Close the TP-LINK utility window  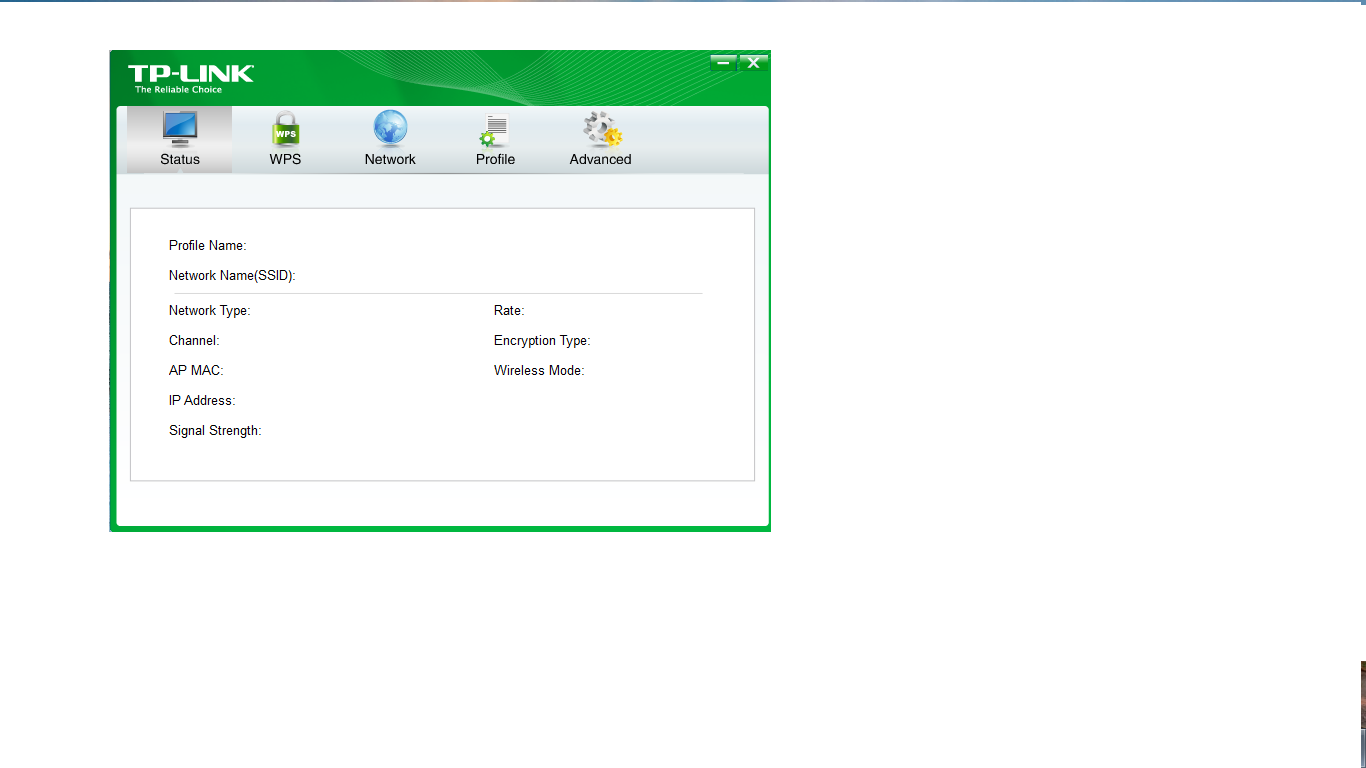[753, 63]
